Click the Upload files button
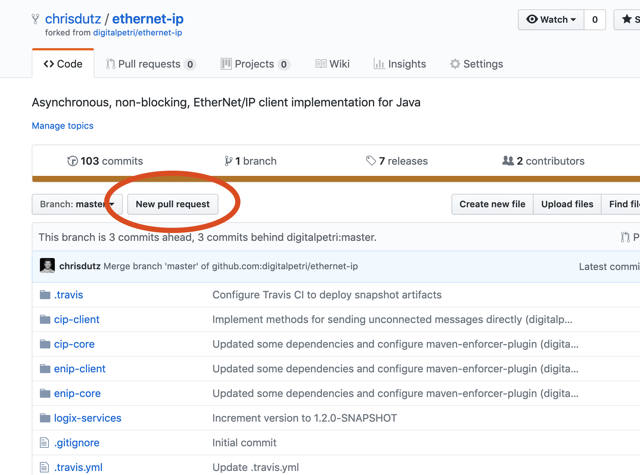The height and width of the screenshot is (475, 640). click(567, 204)
